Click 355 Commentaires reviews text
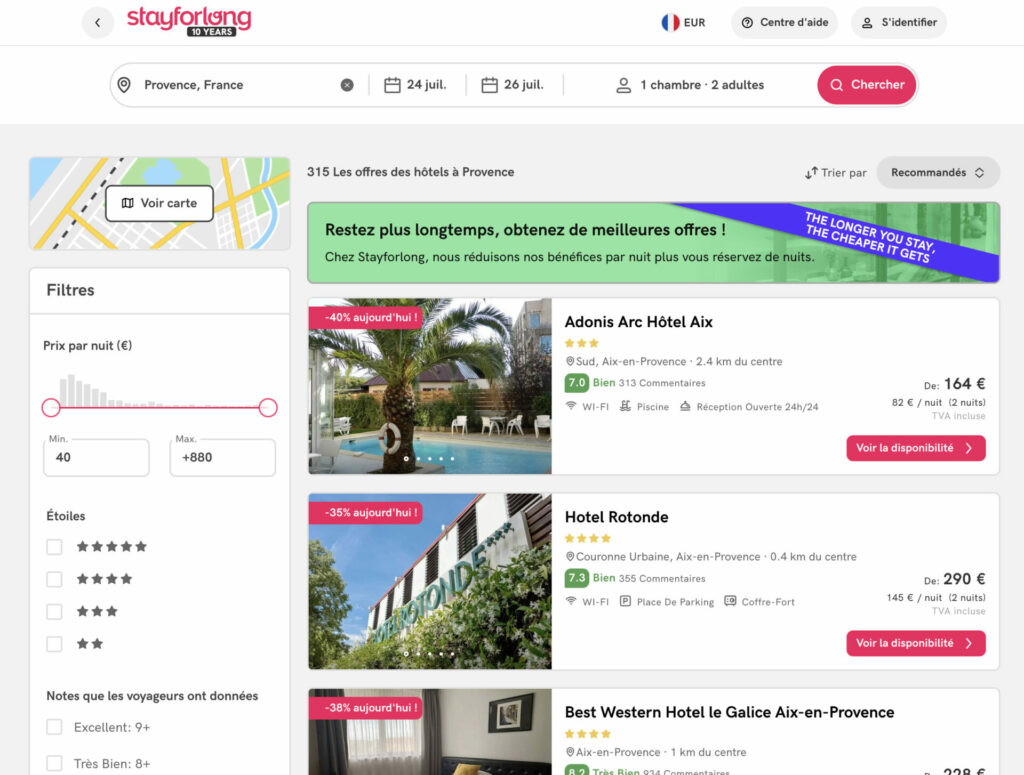Viewport: 1024px width, 775px height. point(662,578)
